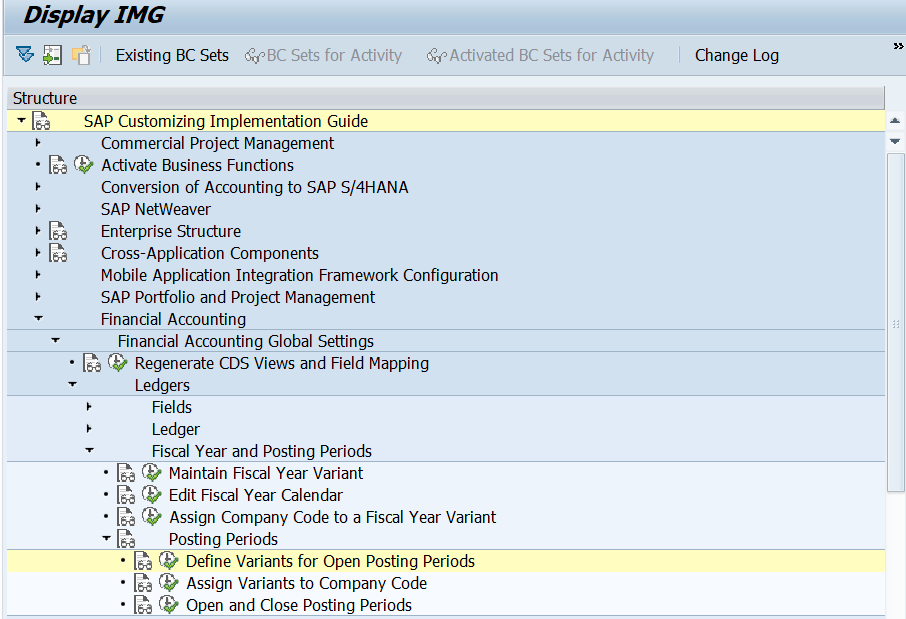Click the clipboard-style toolbar icon
The image size is (906, 619).
(81, 55)
